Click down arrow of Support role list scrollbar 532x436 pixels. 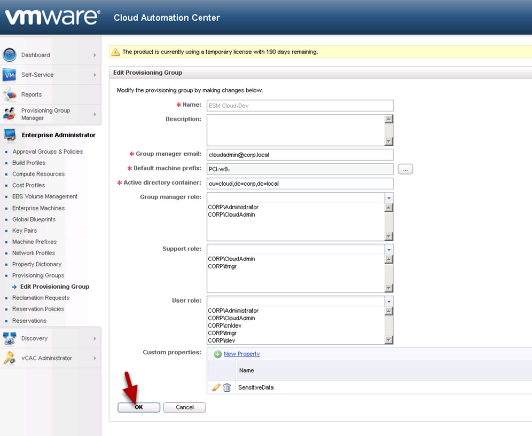(389, 288)
